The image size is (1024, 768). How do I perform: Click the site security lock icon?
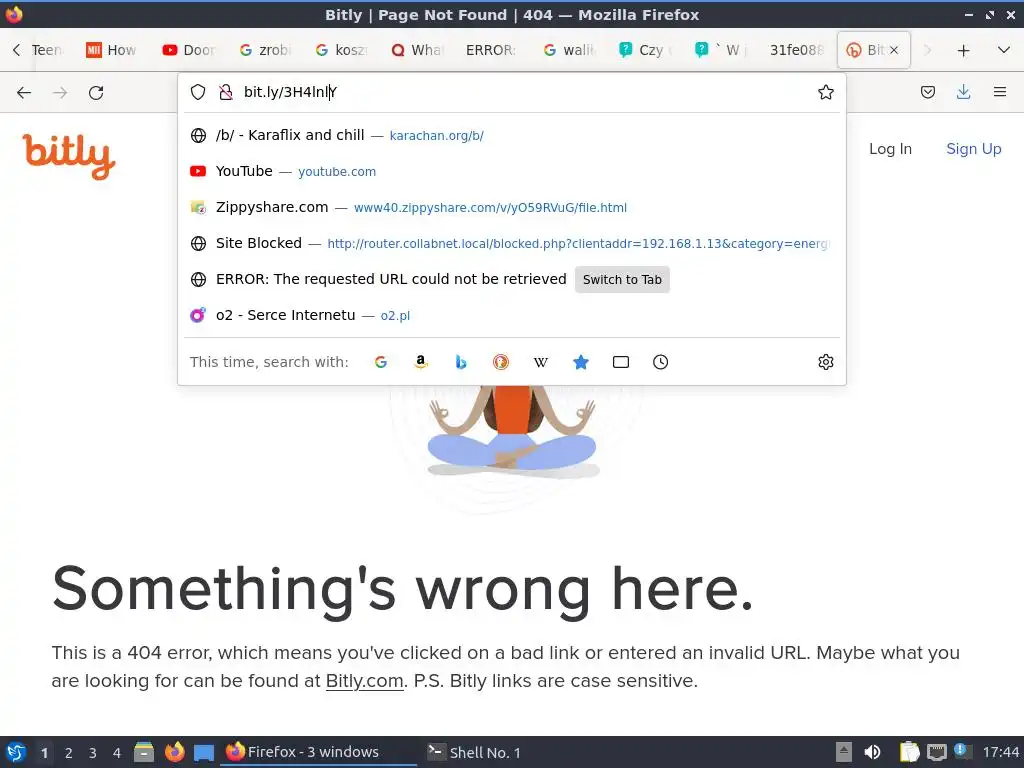click(225, 92)
